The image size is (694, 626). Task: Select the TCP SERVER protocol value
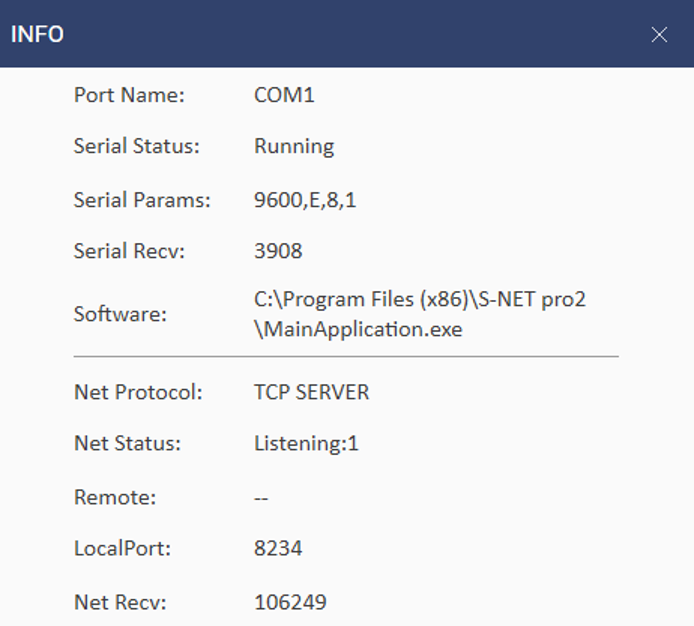pos(312,393)
